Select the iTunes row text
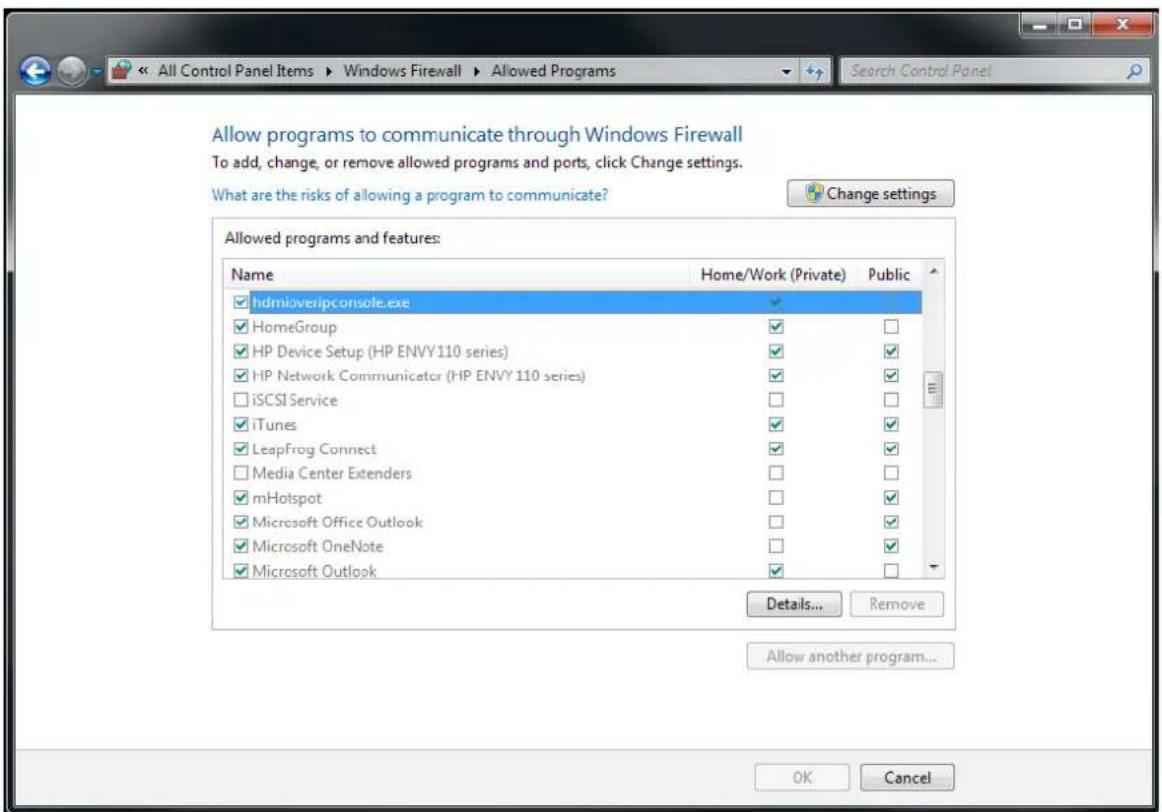The height and width of the screenshot is (812, 1162). (x=274, y=425)
